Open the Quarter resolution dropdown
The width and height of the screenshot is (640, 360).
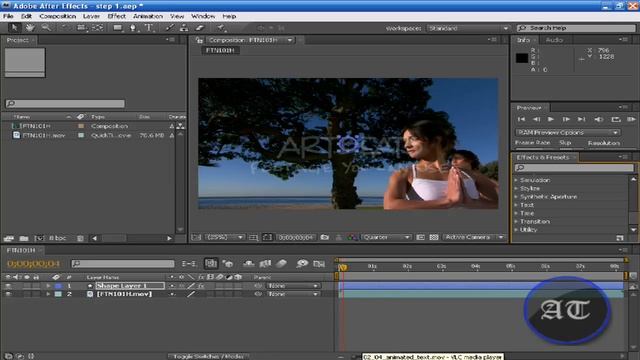(386, 237)
